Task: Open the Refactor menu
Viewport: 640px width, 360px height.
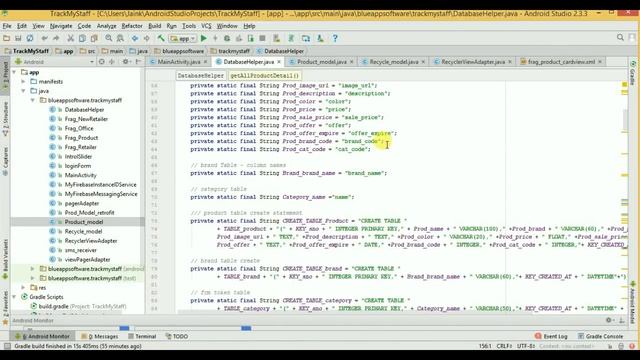Action: 132,26
